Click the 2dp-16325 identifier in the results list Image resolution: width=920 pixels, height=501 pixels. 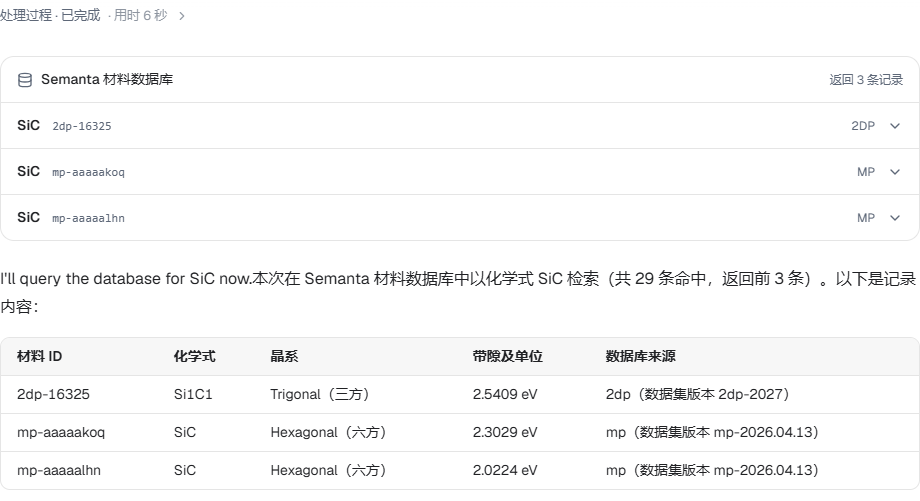[x=82, y=126]
